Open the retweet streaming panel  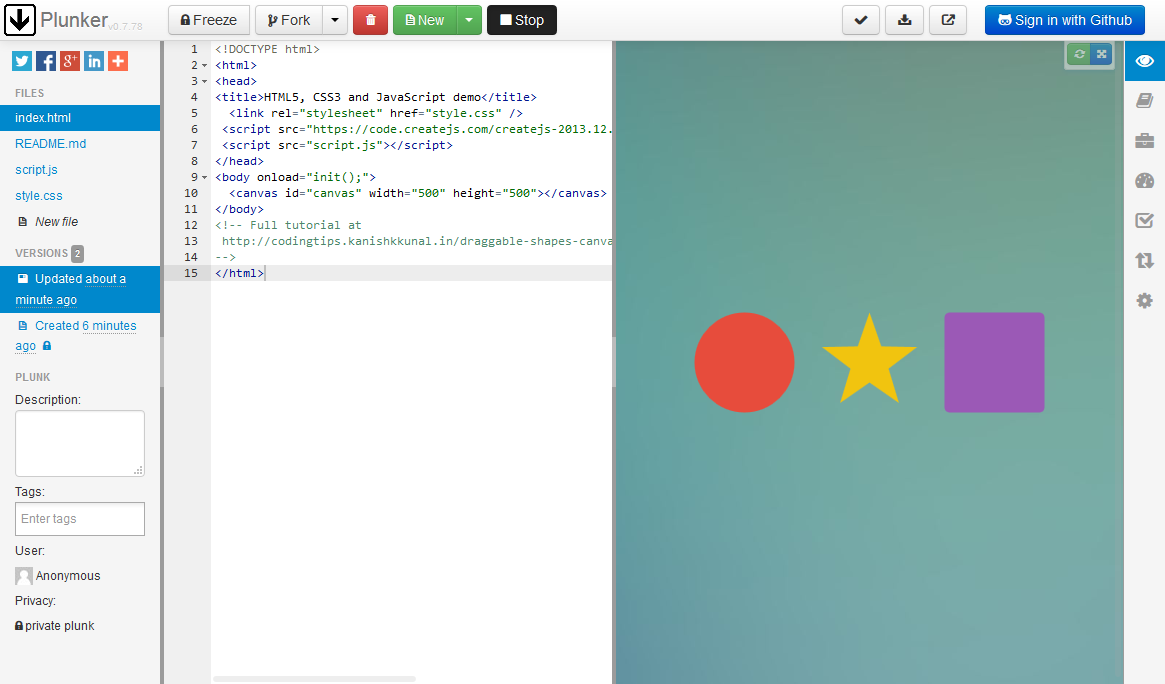pos(1144,261)
